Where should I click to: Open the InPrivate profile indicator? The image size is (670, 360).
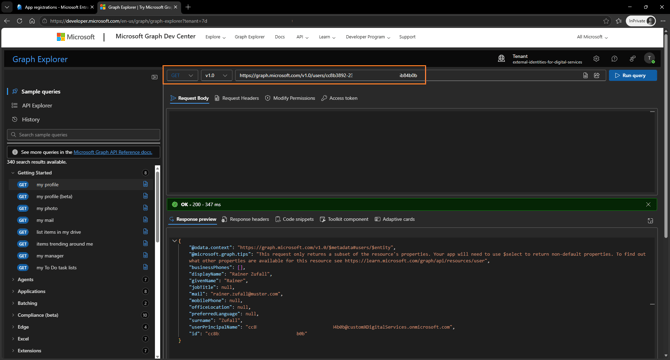pos(641,21)
